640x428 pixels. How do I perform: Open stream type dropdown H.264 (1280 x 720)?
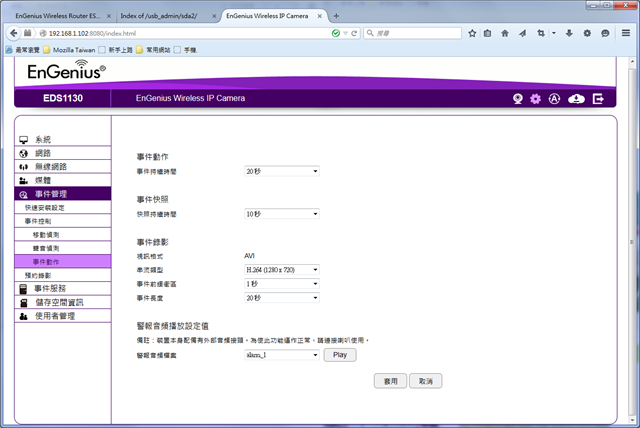pyautogui.click(x=282, y=270)
